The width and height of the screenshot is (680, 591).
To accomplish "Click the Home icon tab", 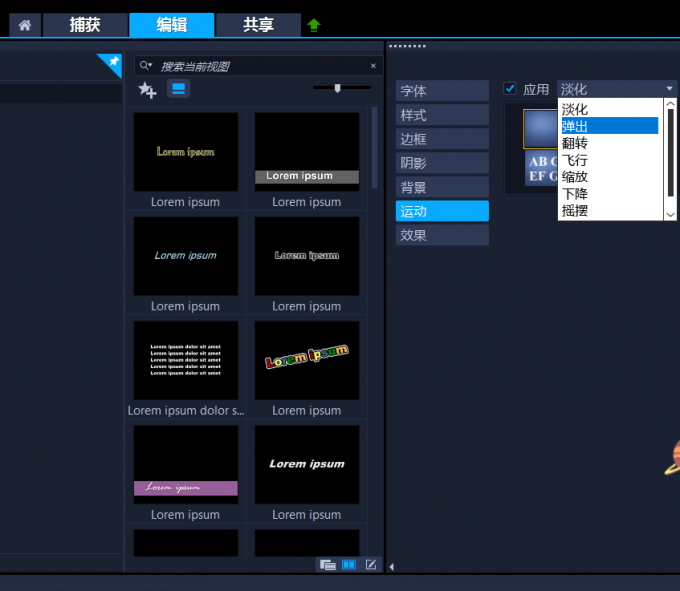I will [x=24, y=25].
